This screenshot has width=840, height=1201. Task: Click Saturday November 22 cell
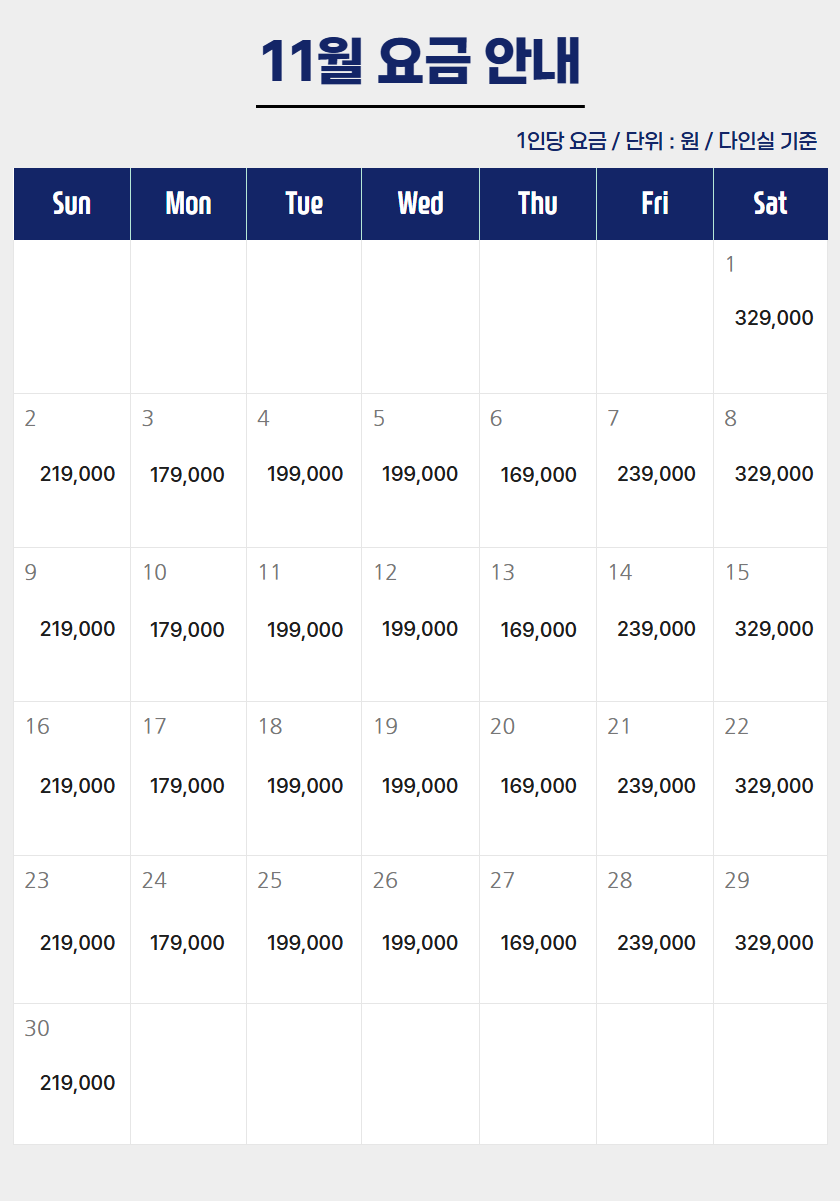click(x=770, y=778)
